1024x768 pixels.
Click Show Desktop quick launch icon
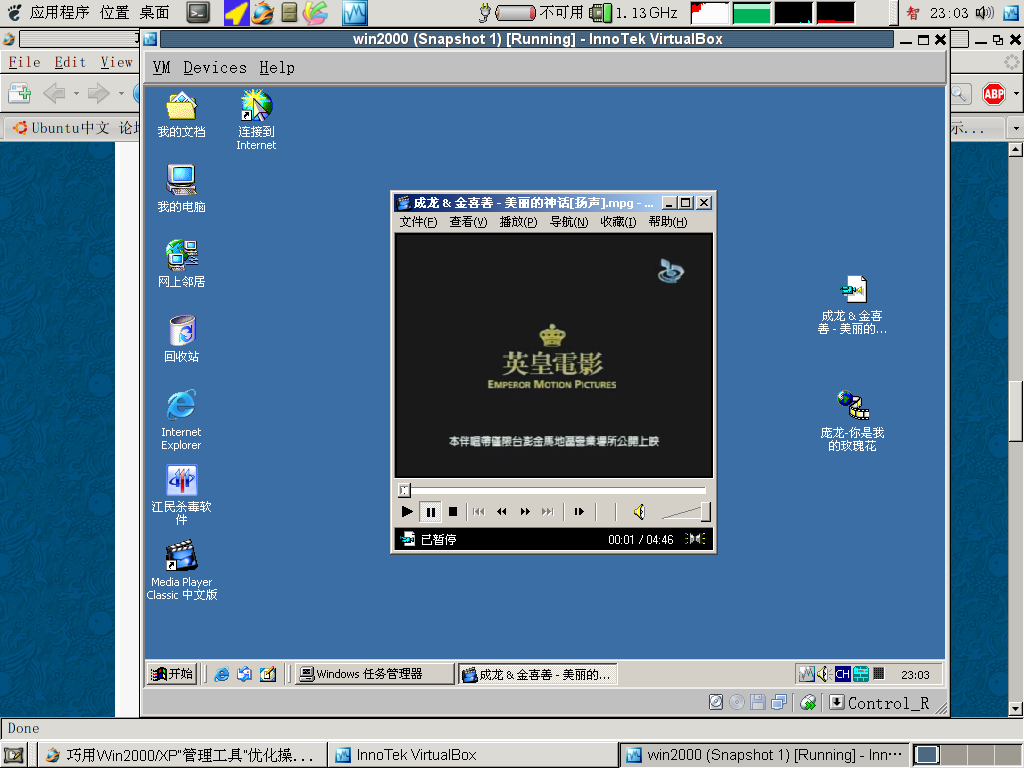268,674
